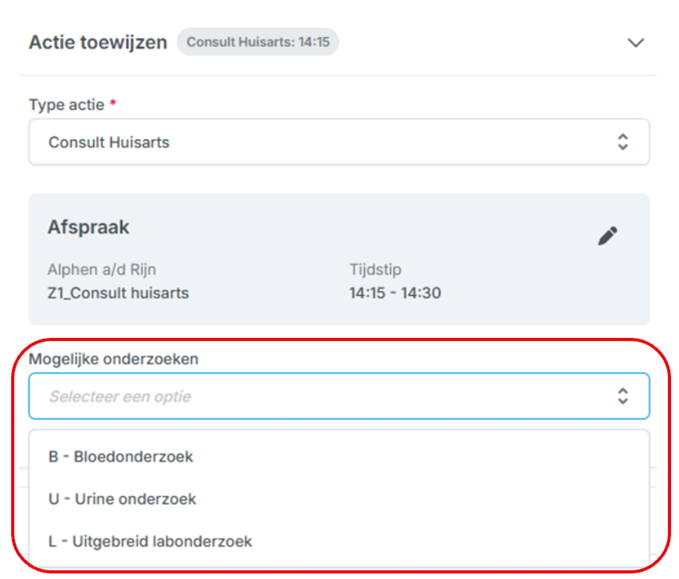679x579 pixels.
Task: Collapse the Actie toewijzen section chevron
Action: click(635, 43)
